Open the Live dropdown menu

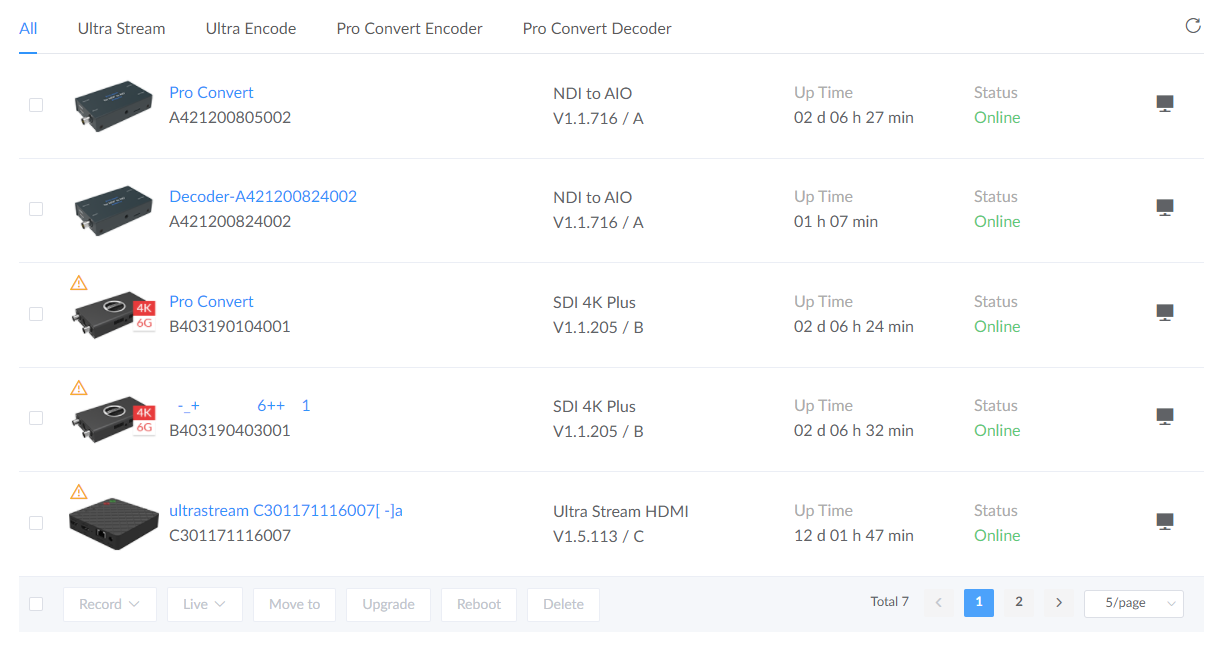204,604
